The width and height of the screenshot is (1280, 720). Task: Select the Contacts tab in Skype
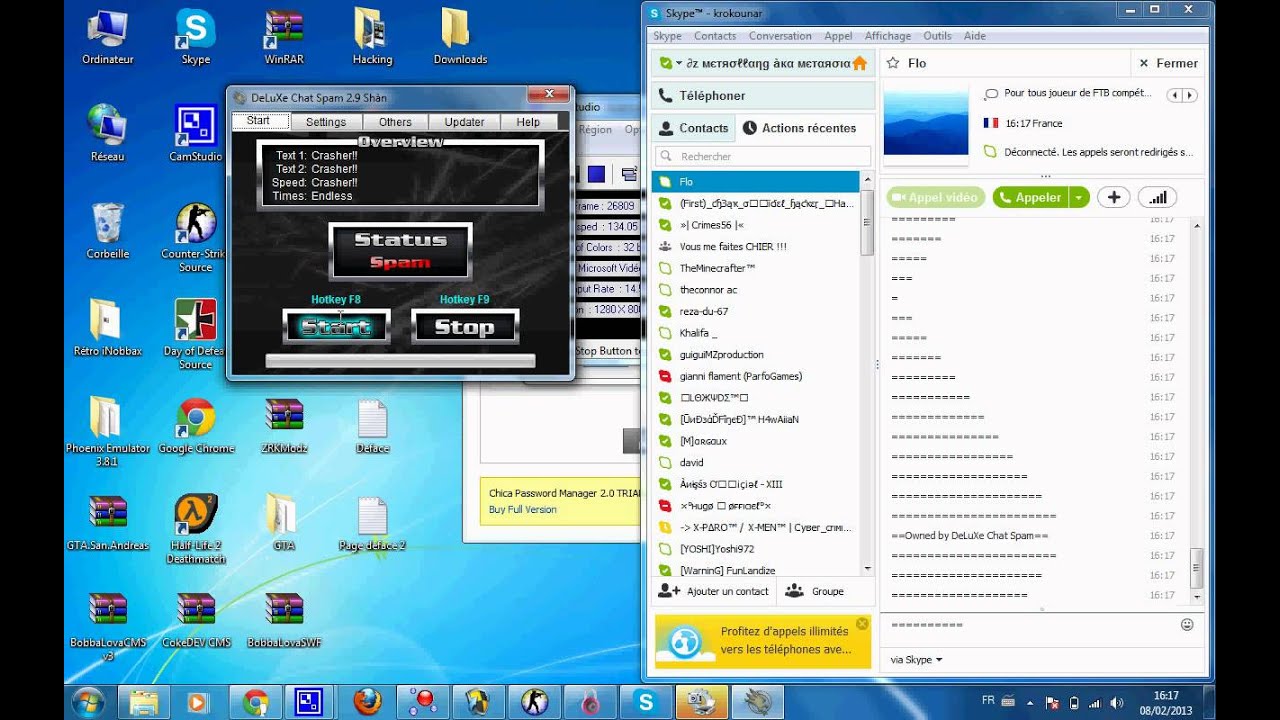click(694, 128)
